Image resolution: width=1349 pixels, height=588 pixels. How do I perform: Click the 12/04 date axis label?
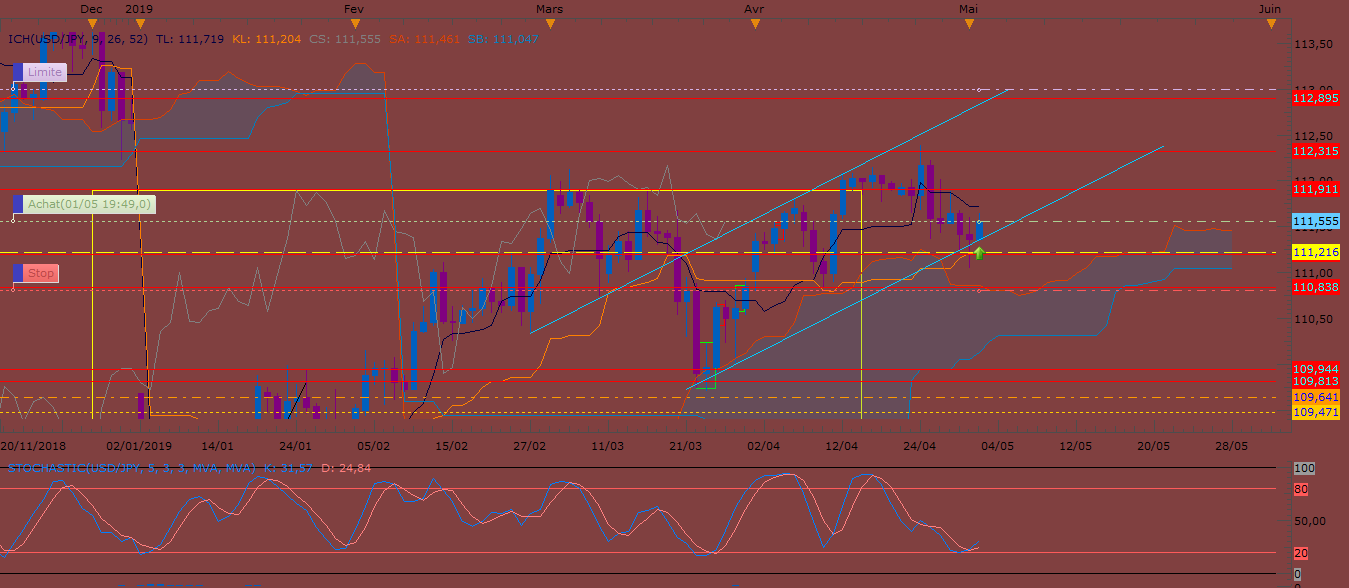pyautogui.click(x=841, y=446)
